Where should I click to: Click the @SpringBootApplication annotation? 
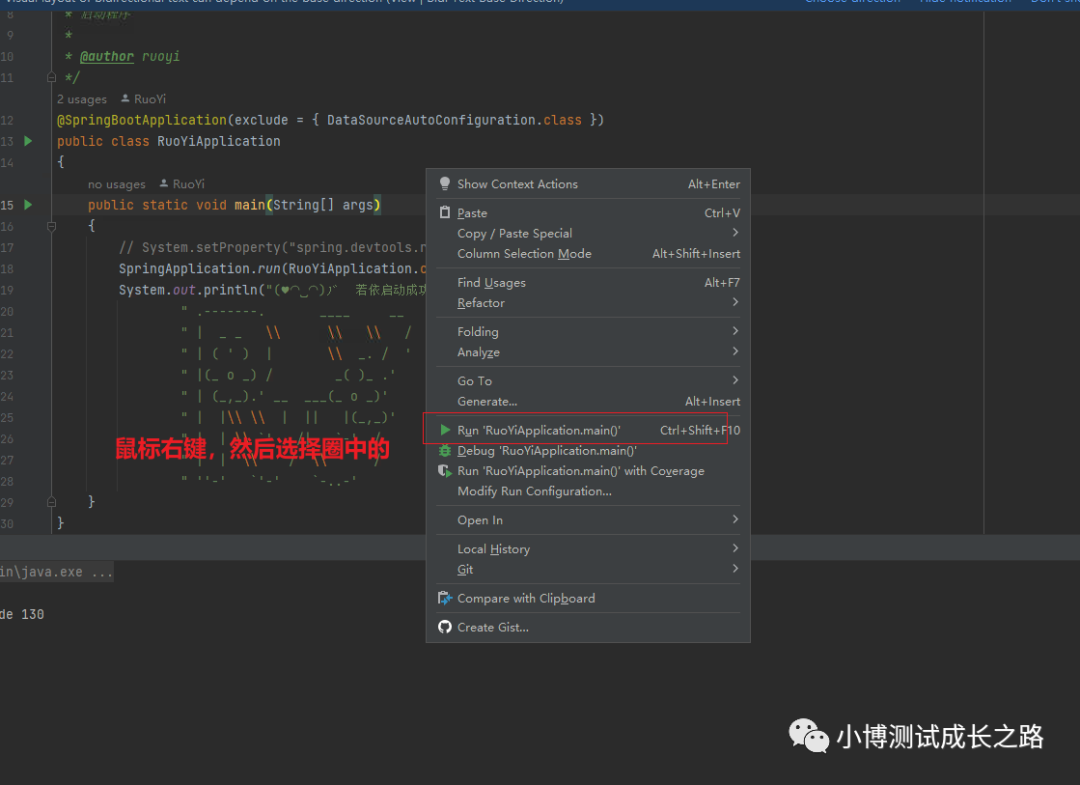(x=142, y=120)
